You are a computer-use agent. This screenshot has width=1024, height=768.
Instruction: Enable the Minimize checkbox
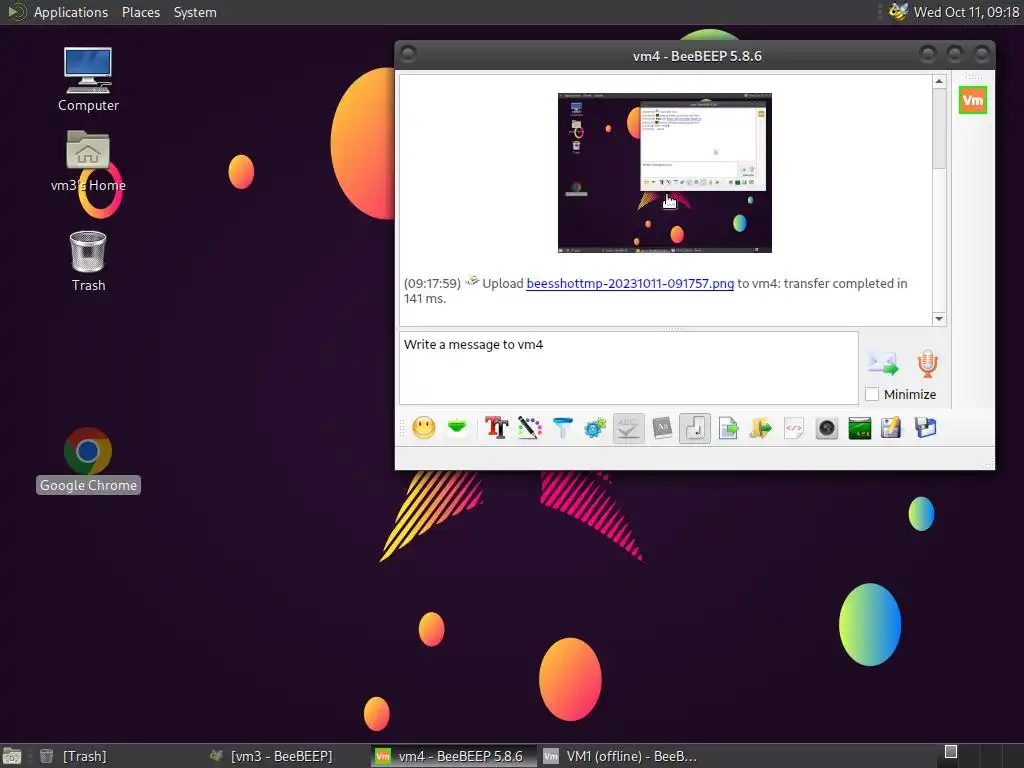click(872, 394)
